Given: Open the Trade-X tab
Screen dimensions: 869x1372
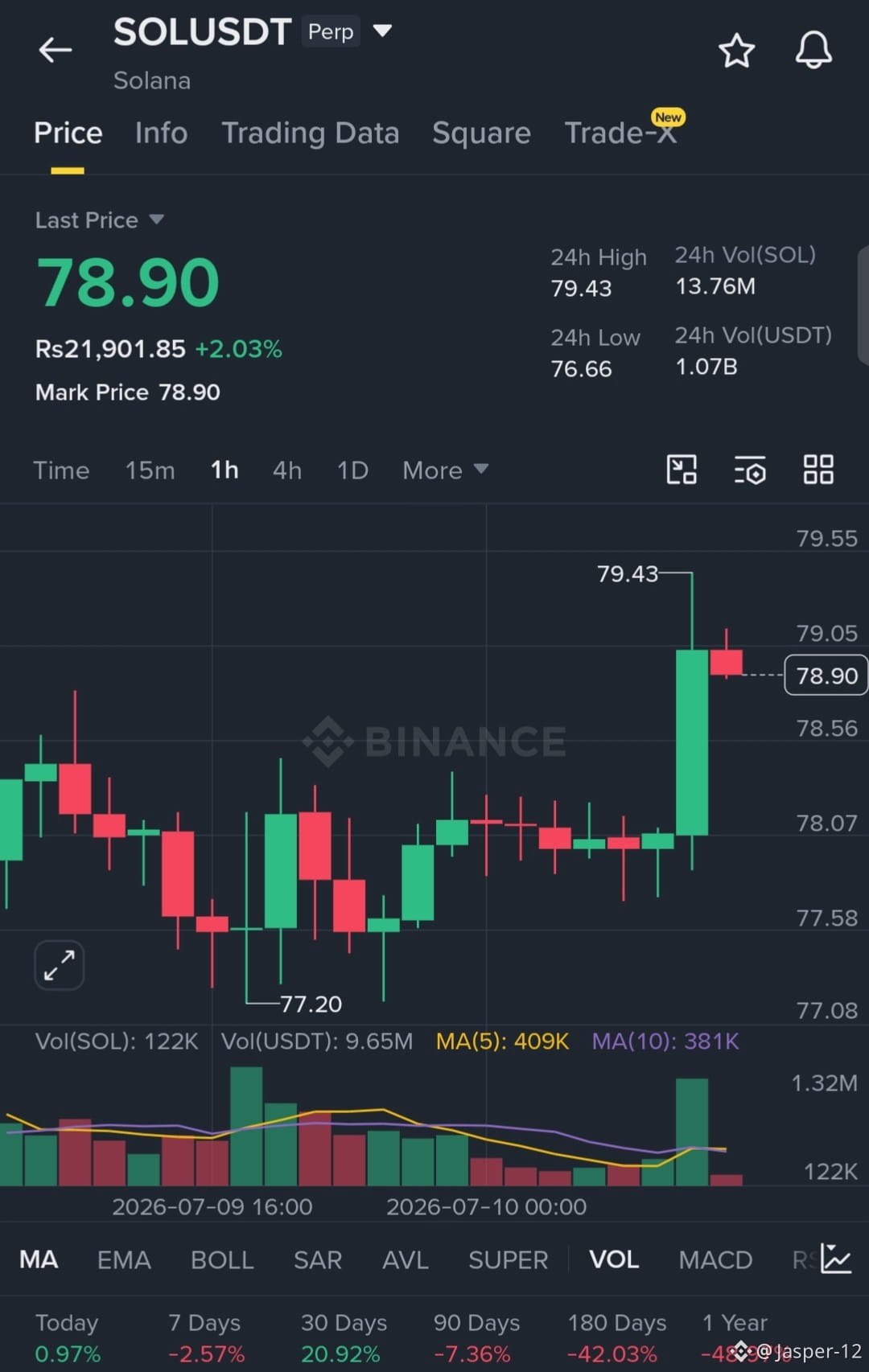Looking at the screenshot, I should [620, 133].
